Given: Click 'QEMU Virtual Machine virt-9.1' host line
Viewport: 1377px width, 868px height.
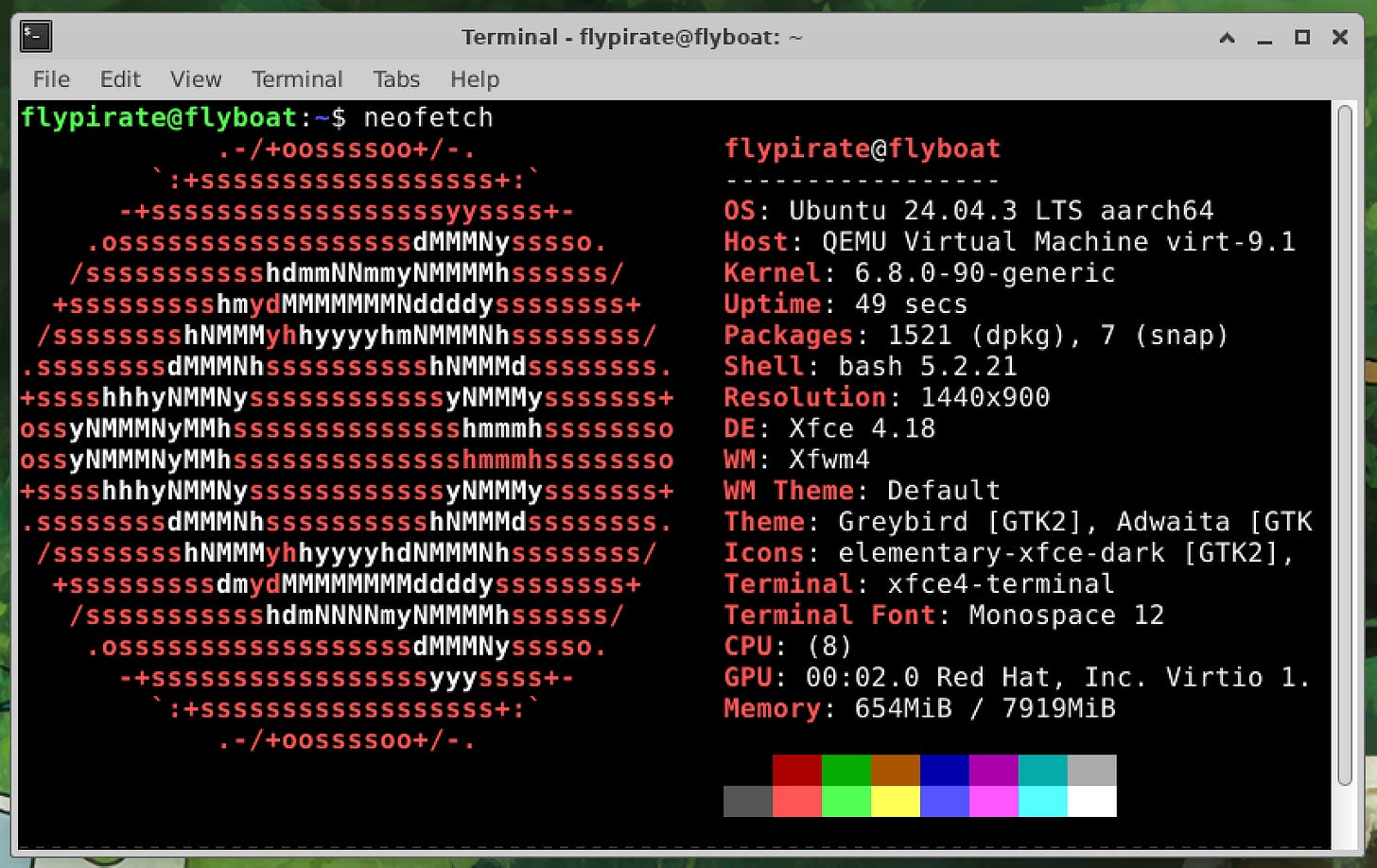Looking at the screenshot, I should point(1058,241).
